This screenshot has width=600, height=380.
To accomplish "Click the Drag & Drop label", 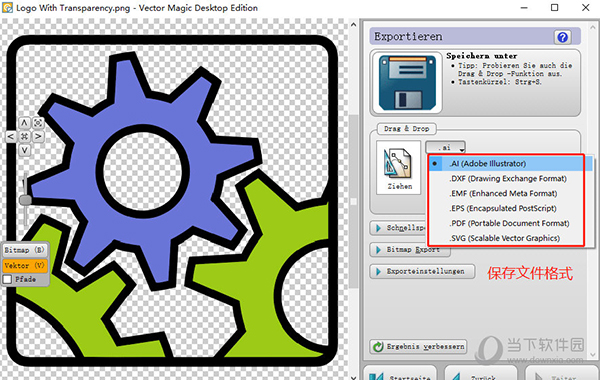I will coord(406,129).
